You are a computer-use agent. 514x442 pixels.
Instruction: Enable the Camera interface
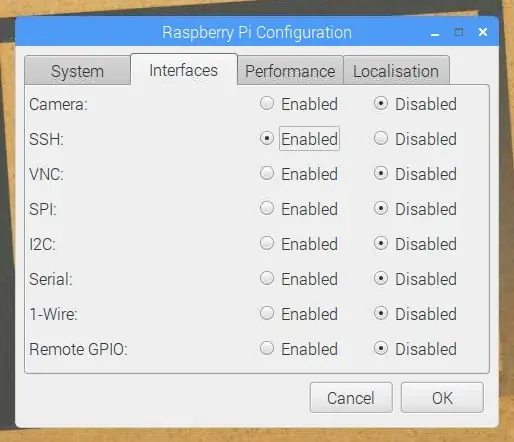click(267, 103)
